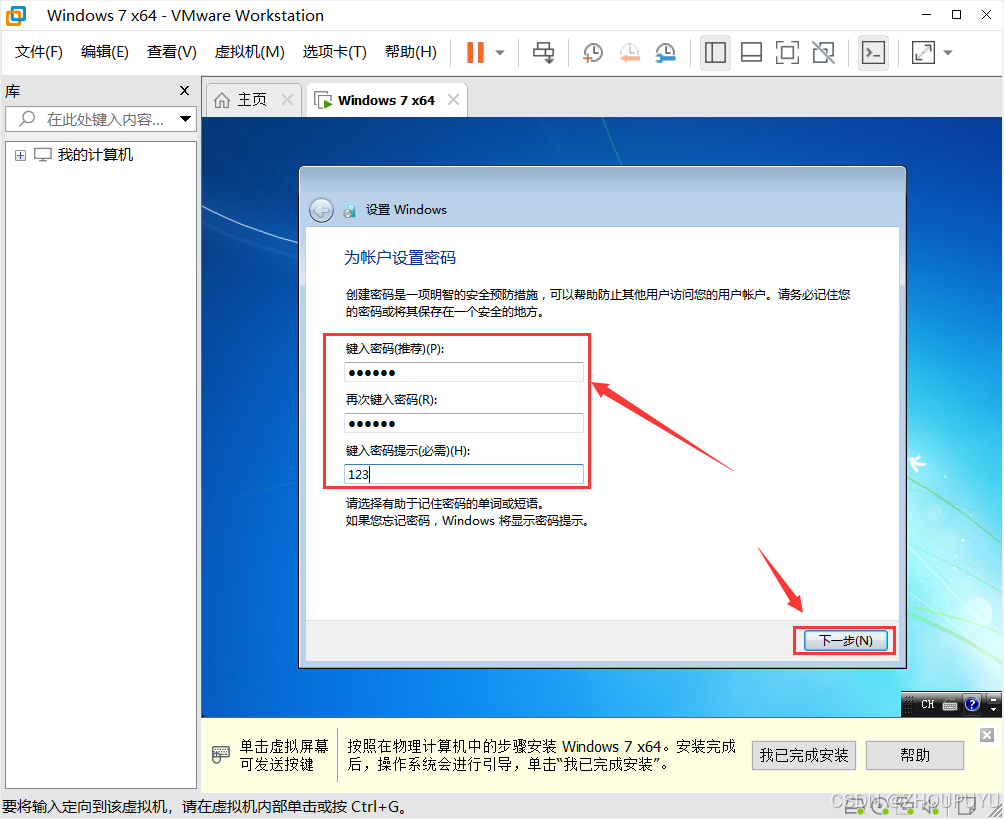Viewport: 1004px width, 819px height.
Task: Send Ctrl+Alt+Del to the virtual machine
Action: tap(544, 53)
